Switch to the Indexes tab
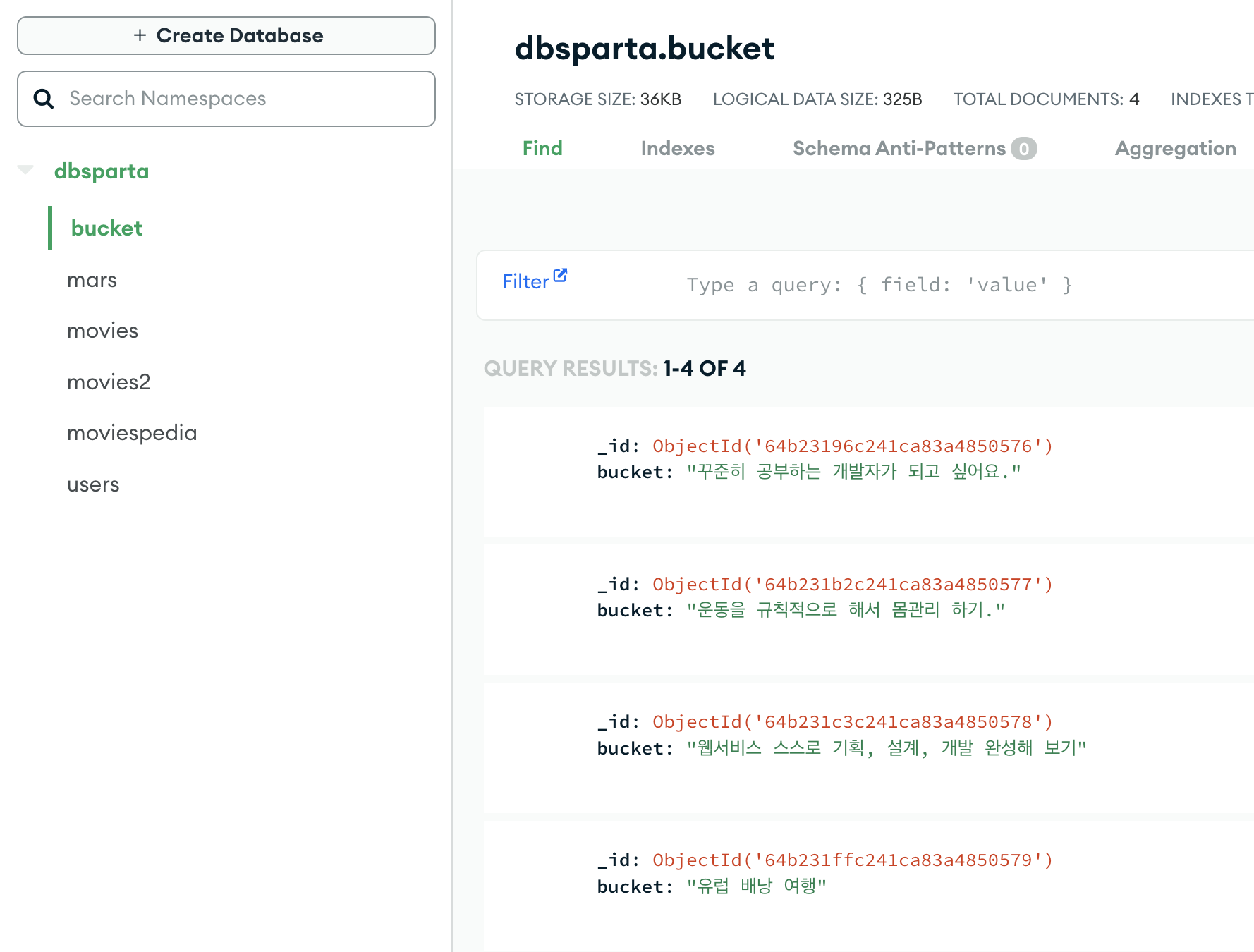The image size is (1254, 952). (678, 148)
